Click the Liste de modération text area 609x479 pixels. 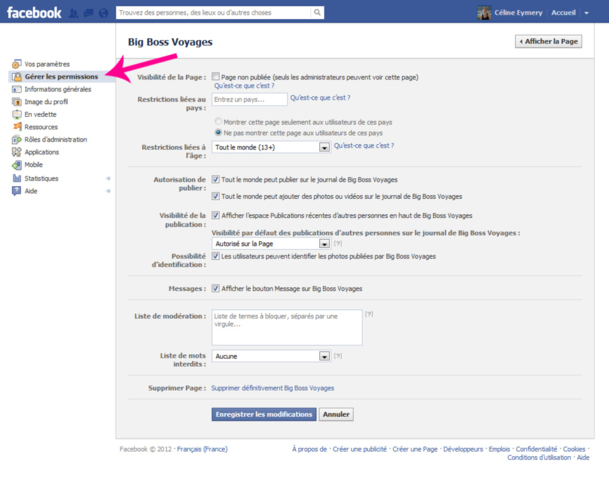click(x=287, y=327)
